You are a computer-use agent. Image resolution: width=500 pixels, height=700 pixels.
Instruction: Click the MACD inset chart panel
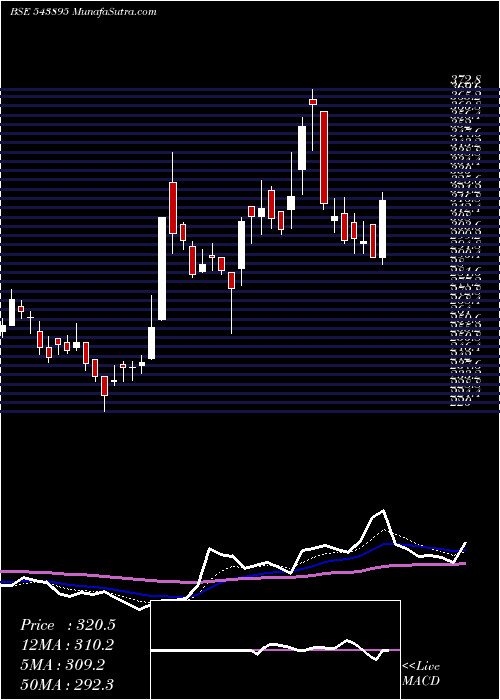pos(275,650)
